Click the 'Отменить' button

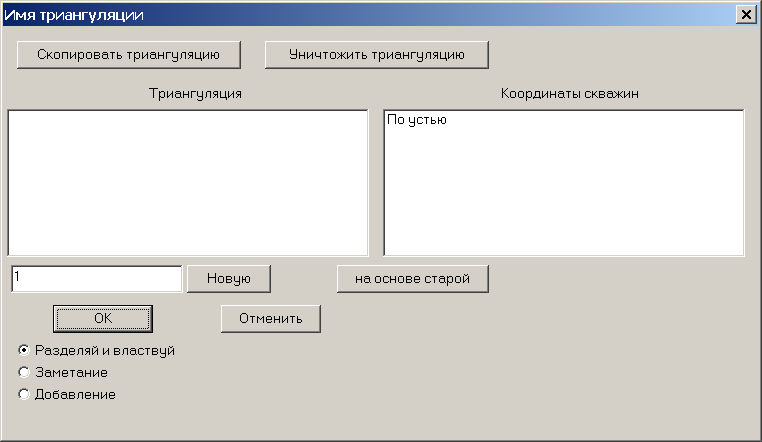click(x=271, y=319)
